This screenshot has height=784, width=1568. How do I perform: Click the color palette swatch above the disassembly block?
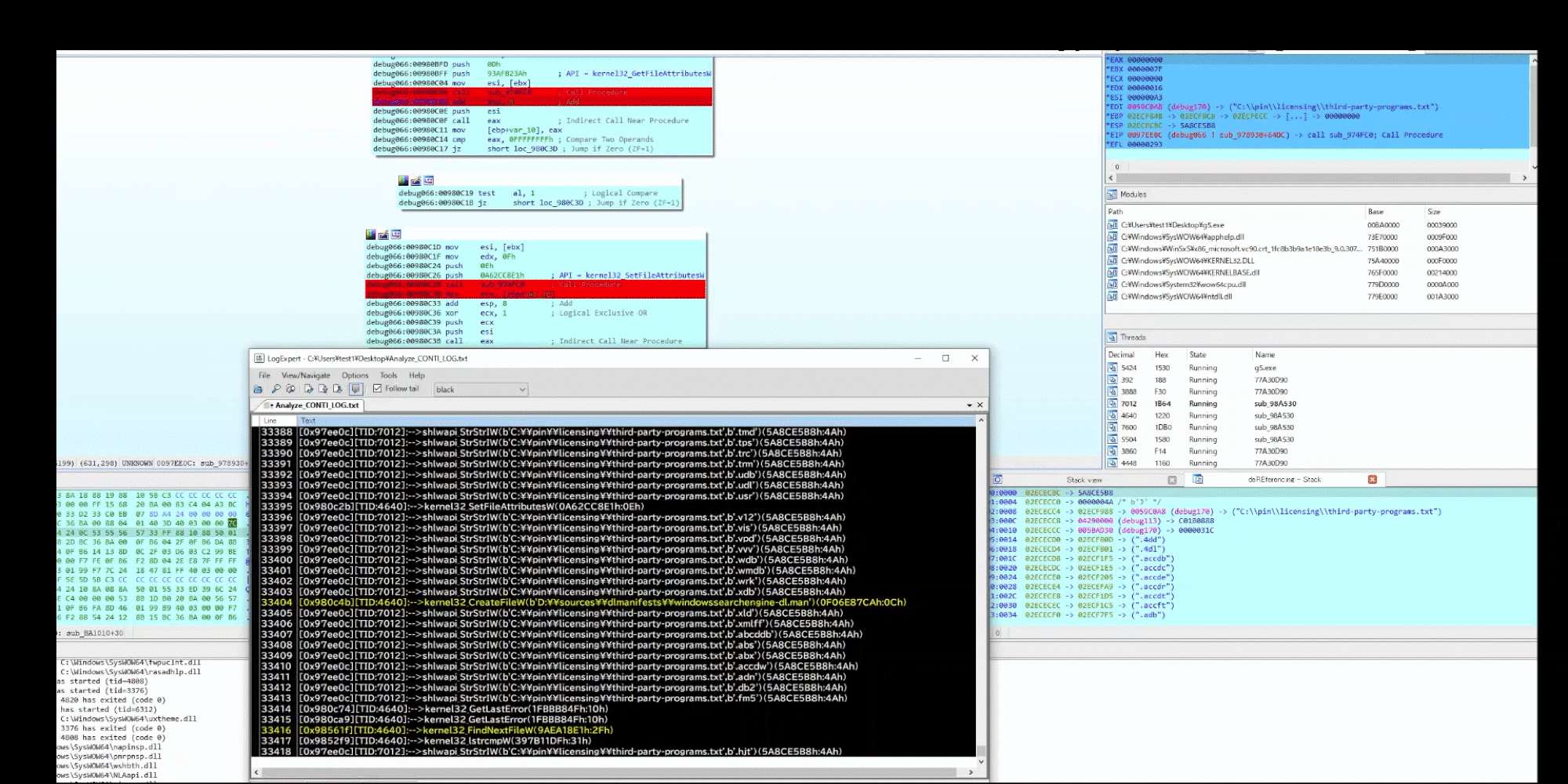click(x=402, y=180)
